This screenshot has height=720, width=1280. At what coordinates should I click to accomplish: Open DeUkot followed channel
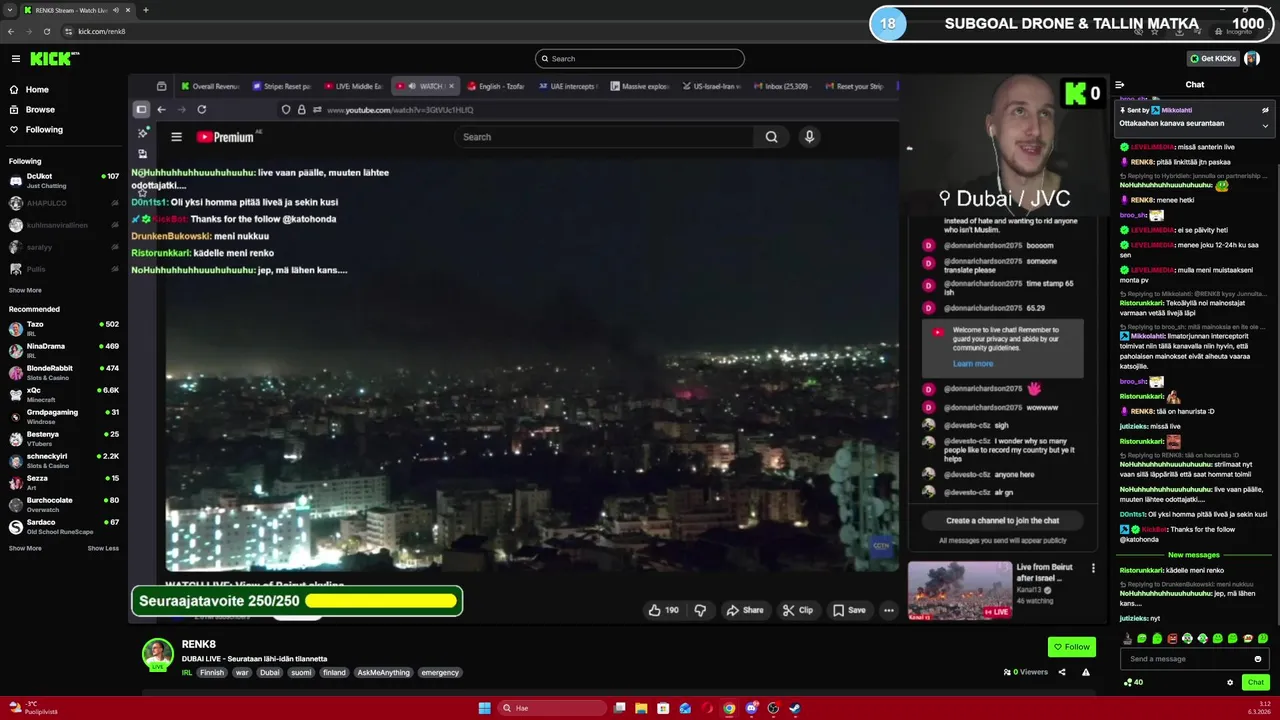[x=64, y=181]
